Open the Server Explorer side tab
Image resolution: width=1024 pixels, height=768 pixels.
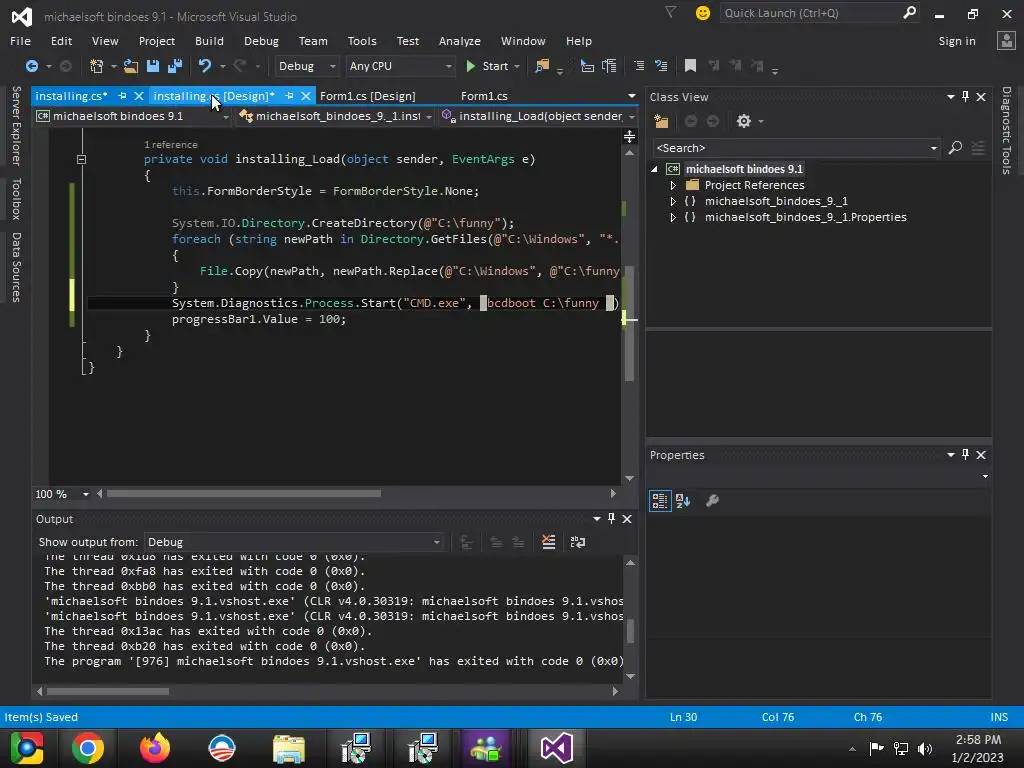(x=16, y=125)
